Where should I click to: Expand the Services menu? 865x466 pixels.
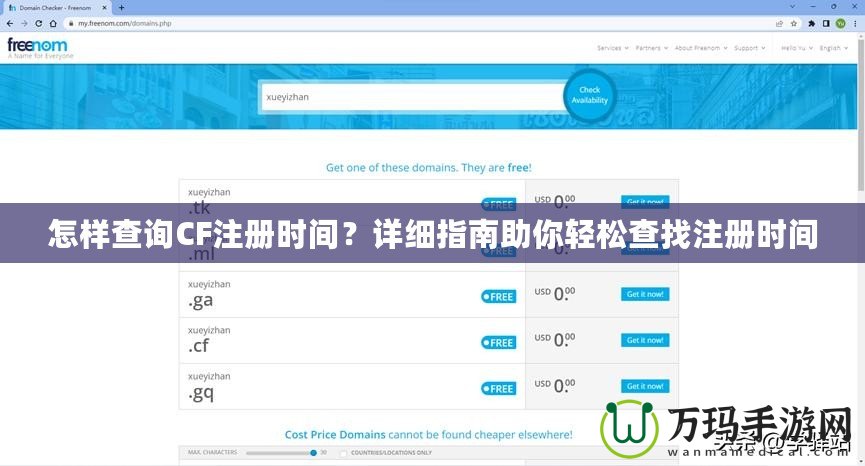point(612,48)
